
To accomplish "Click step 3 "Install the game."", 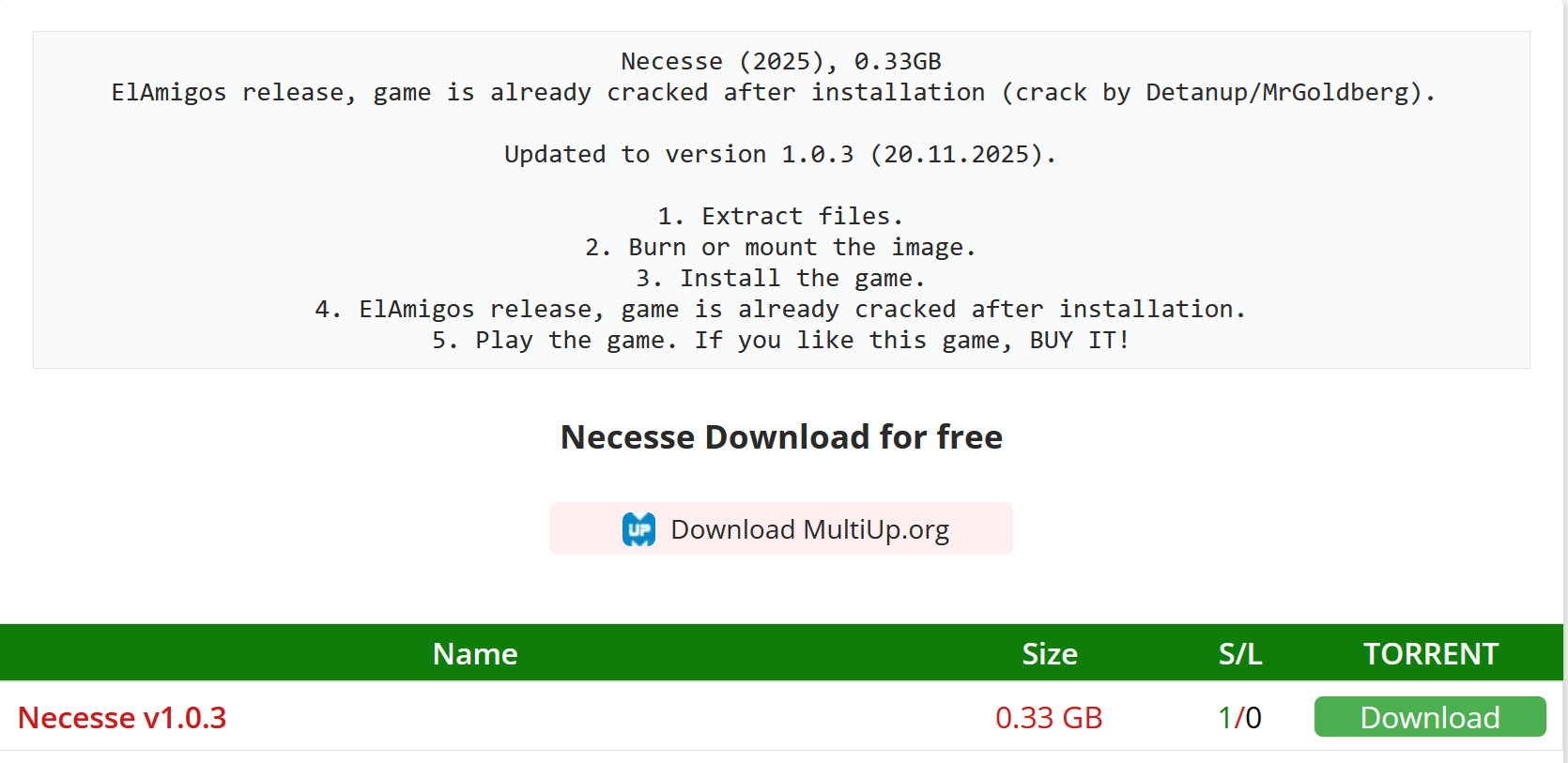I will pos(780,278).
